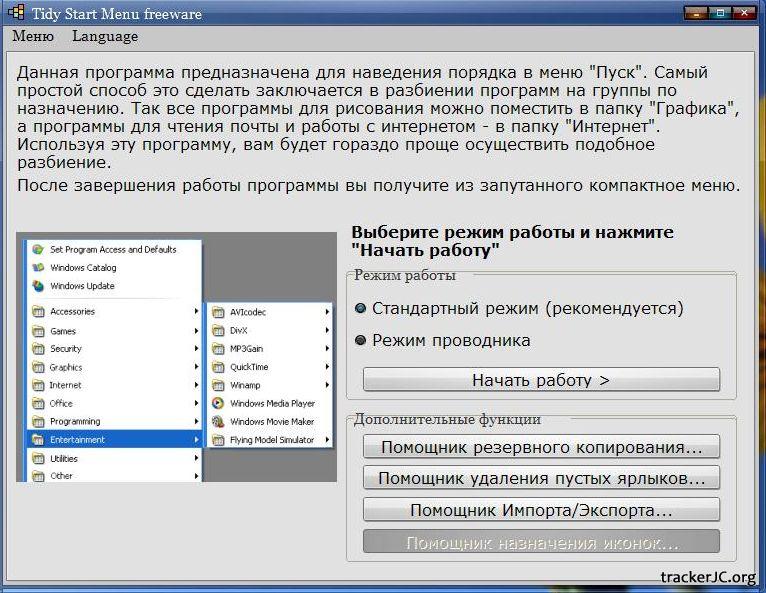Expand the Games submenu arrow
This screenshot has height=593, width=766.
click(196, 331)
